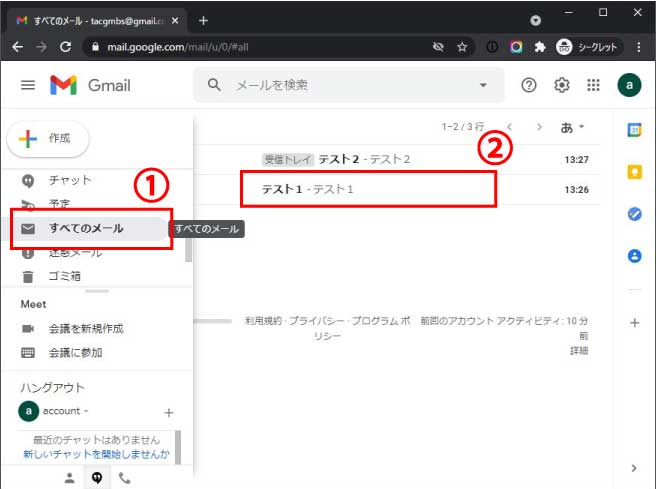
Task: Expand the search options dropdown arrow
Action: [x=484, y=86]
